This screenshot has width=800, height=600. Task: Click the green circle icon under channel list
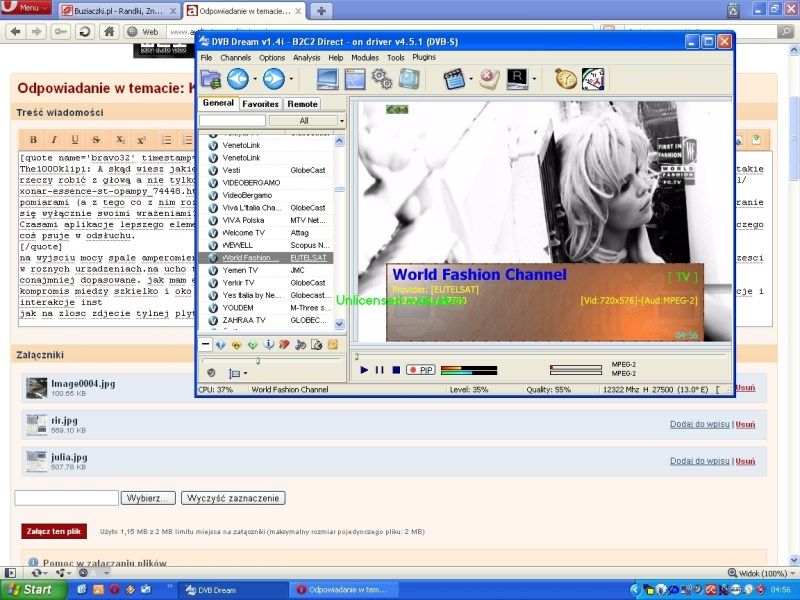tap(252, 345)
